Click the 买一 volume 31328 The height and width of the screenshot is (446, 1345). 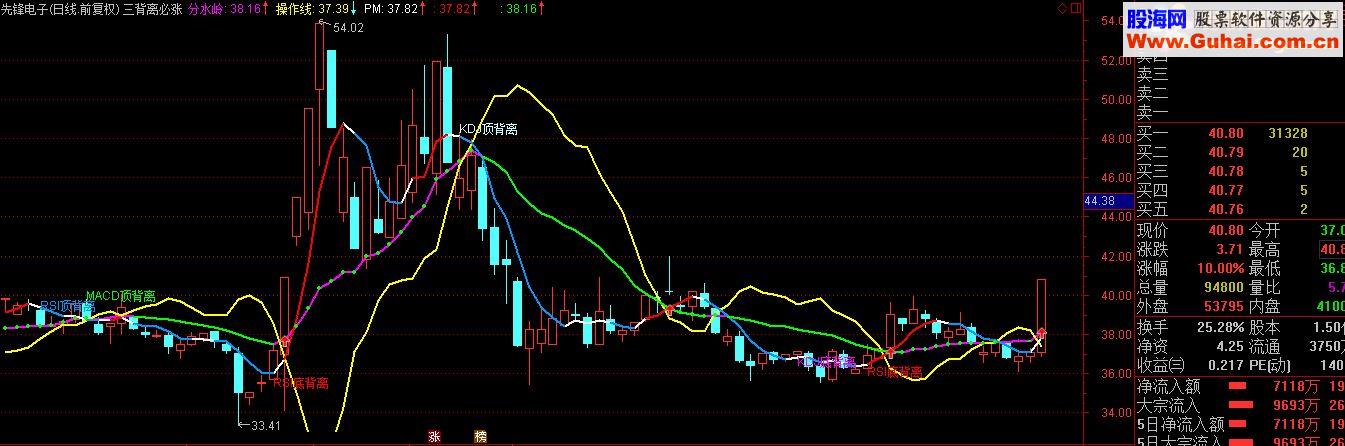(x=1287, y=133)
